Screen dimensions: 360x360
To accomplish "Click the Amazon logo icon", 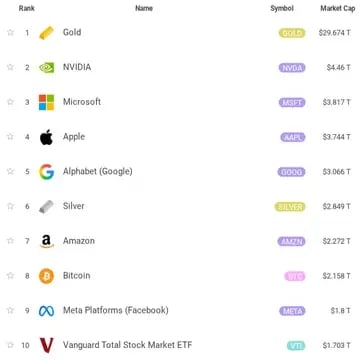I will pyautogui.click(x=46, y=241).
